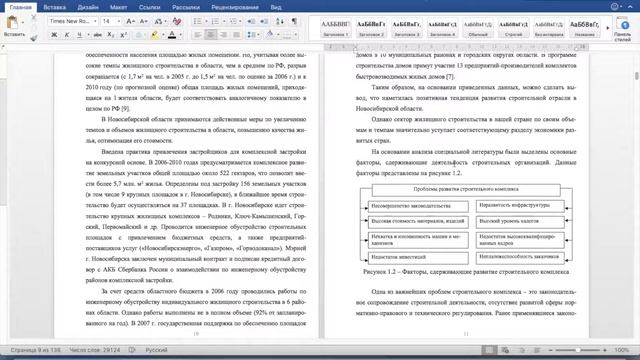
Task: Open underline style dropdown arrow
Action: point(88,35)
